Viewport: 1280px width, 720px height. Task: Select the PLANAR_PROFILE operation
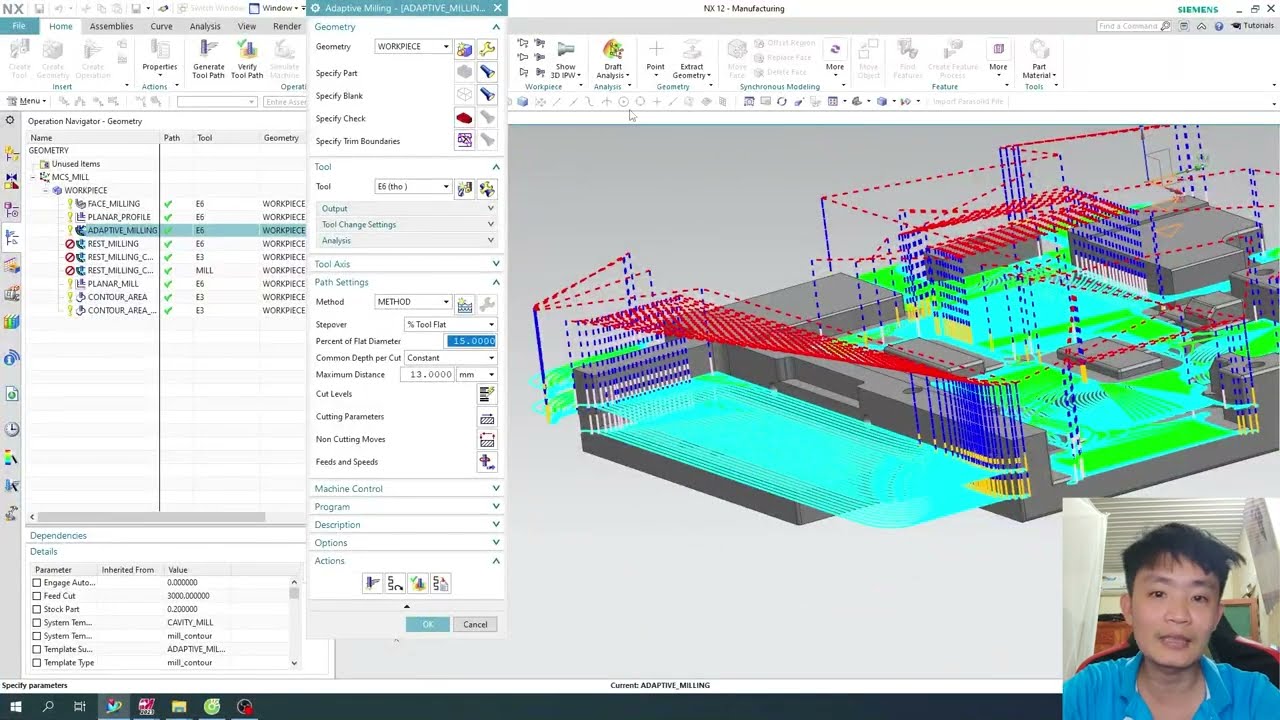[x=119, y=217]
